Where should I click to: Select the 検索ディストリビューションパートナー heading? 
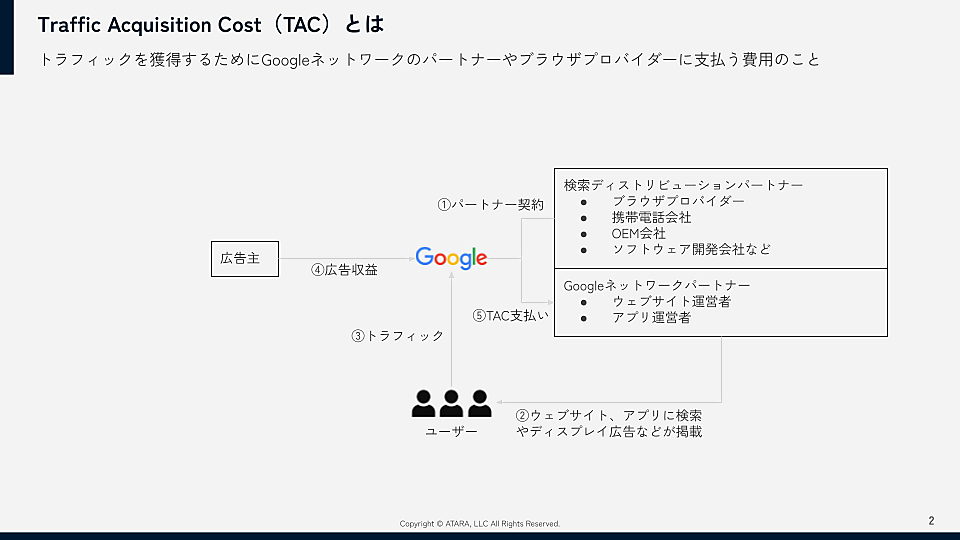pos(683,185)
